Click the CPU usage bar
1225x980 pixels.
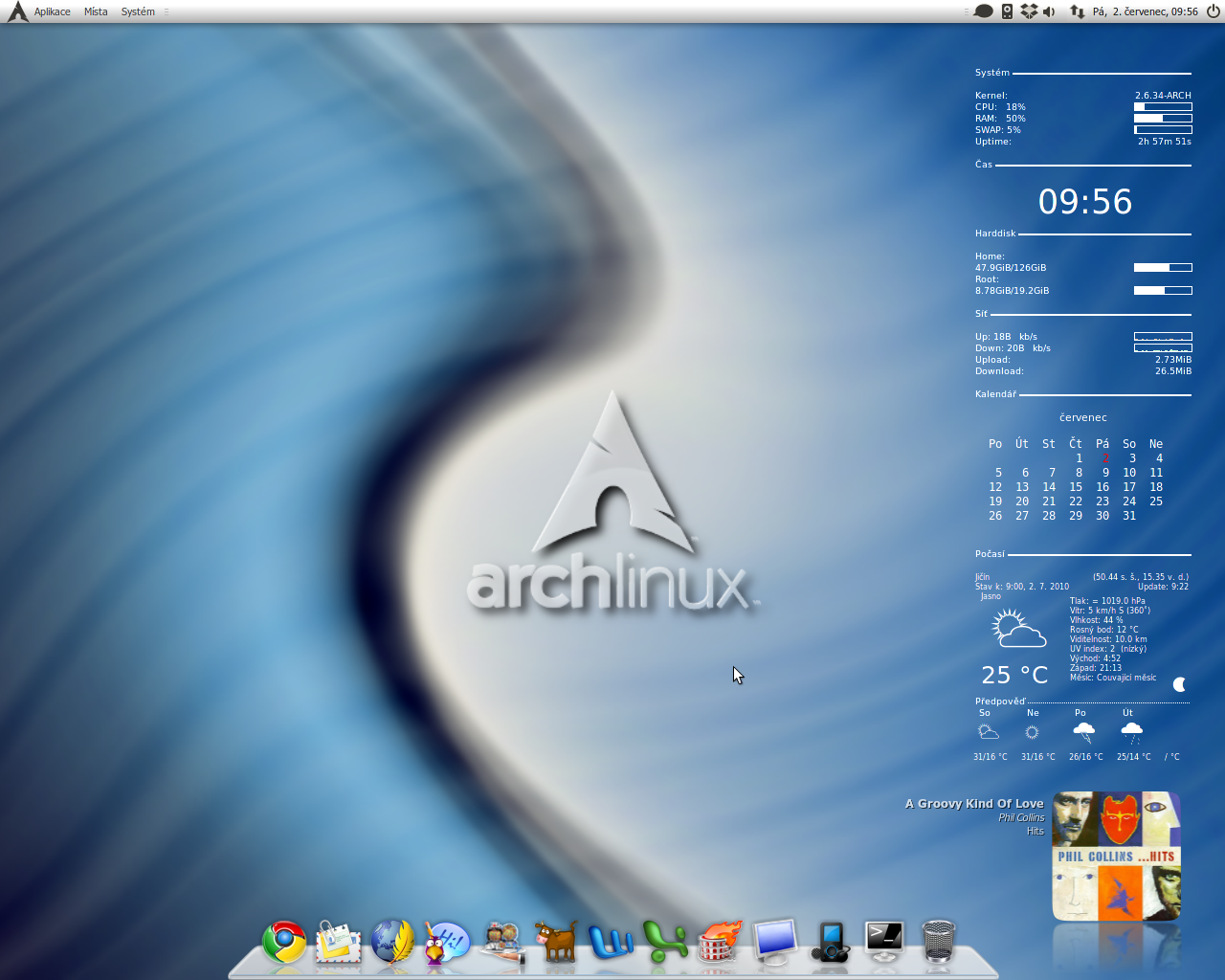1163,107
